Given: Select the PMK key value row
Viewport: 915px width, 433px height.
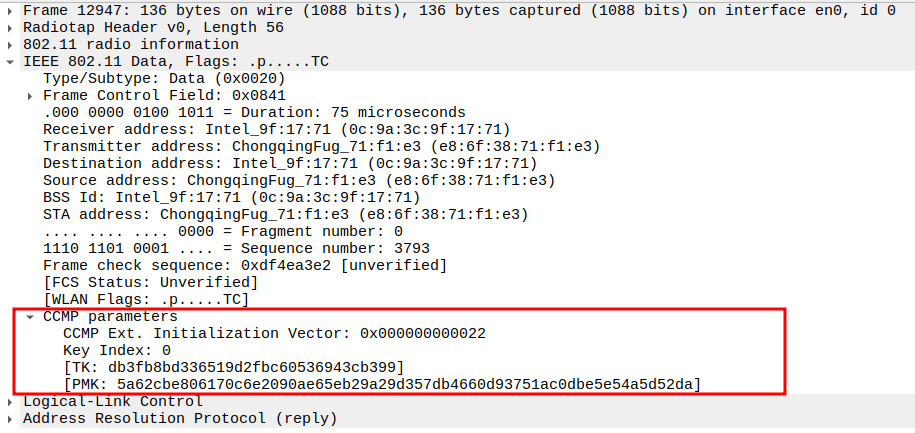Looking at the screenshot, I should [381, 385].
